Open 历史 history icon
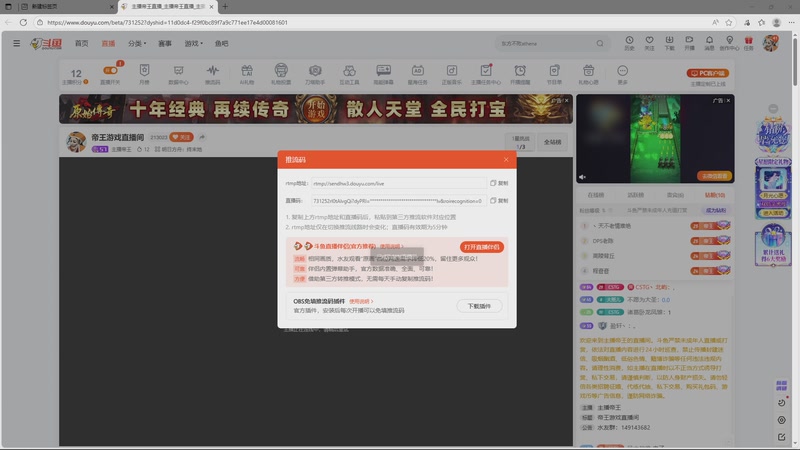 629,43
